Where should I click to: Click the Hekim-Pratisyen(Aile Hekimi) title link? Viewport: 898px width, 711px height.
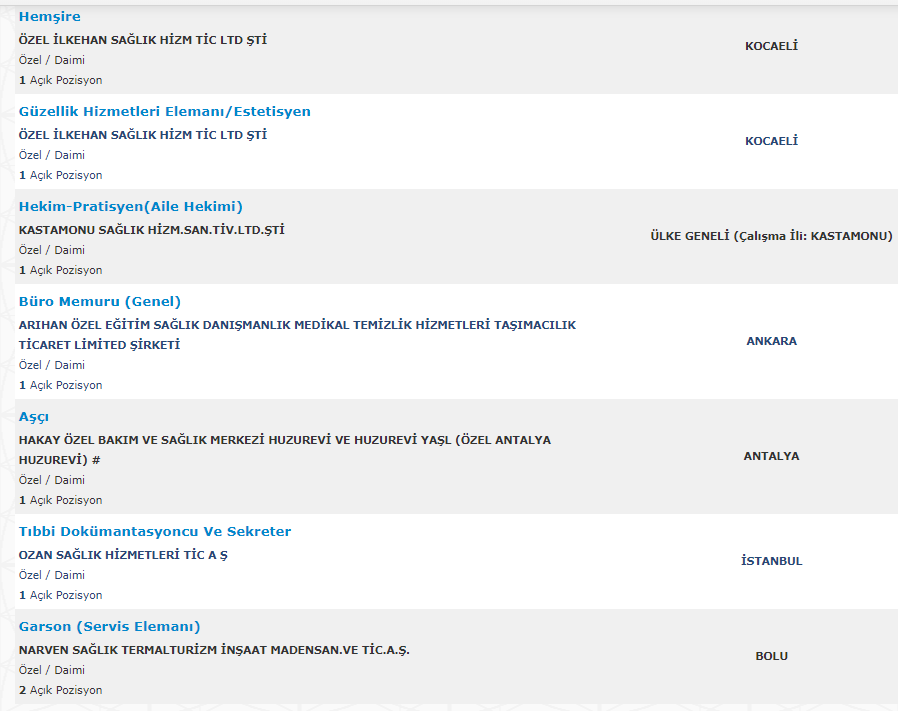[x=131, y=207]
